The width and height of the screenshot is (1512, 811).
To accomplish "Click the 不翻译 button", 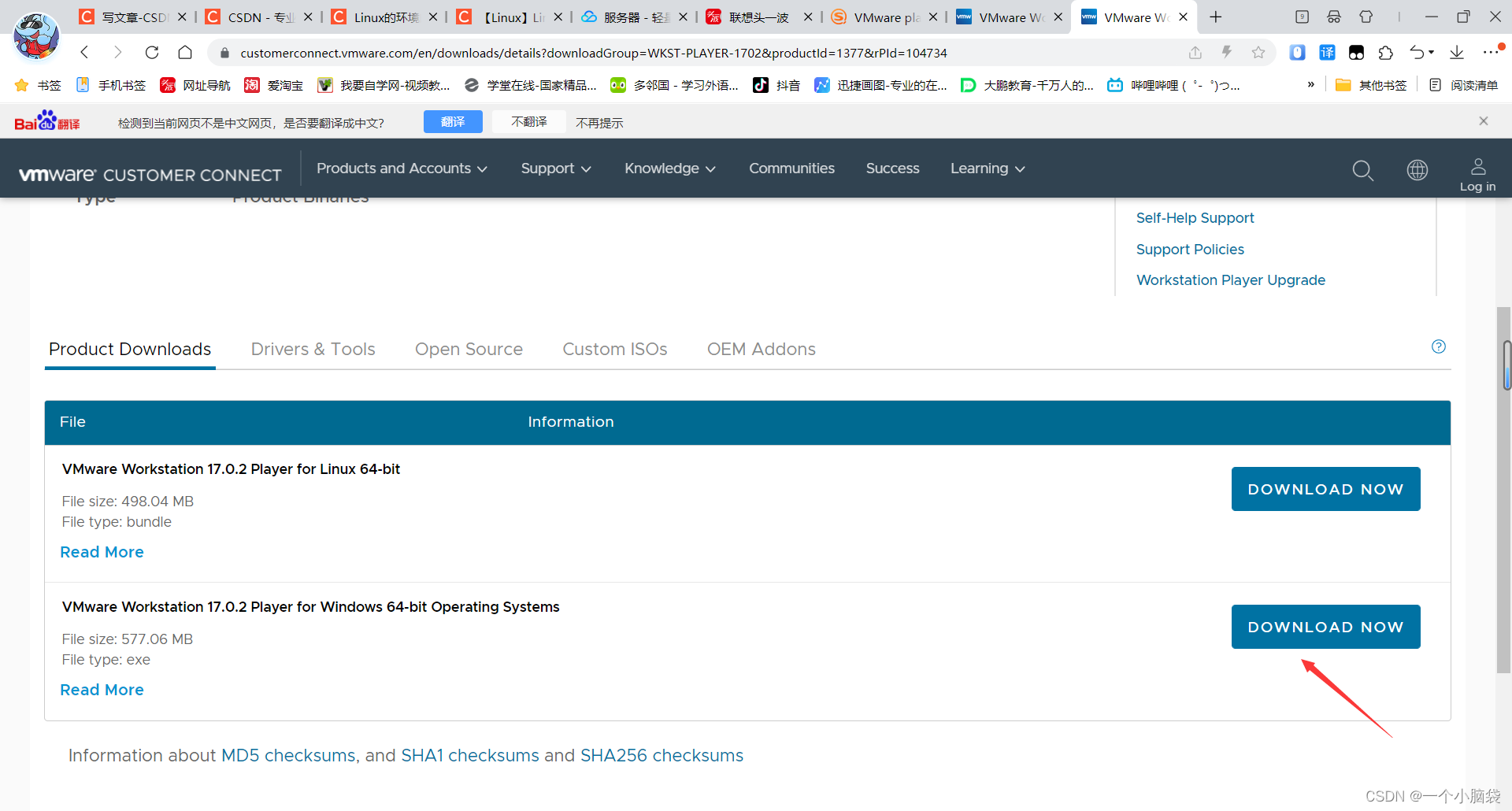I will pos(529,121).
